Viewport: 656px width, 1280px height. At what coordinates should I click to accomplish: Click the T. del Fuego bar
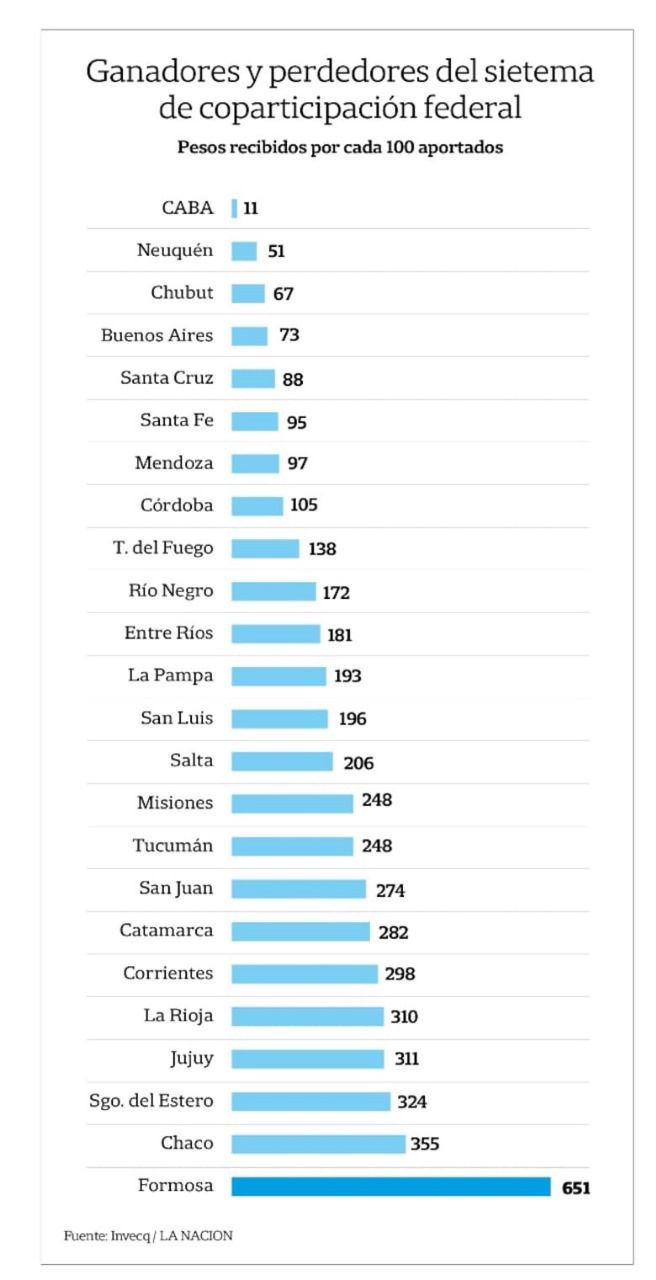(x=265, y=548)
